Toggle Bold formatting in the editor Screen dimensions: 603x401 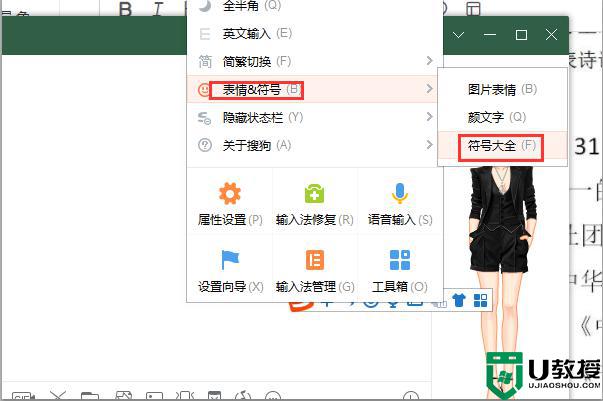125,9
